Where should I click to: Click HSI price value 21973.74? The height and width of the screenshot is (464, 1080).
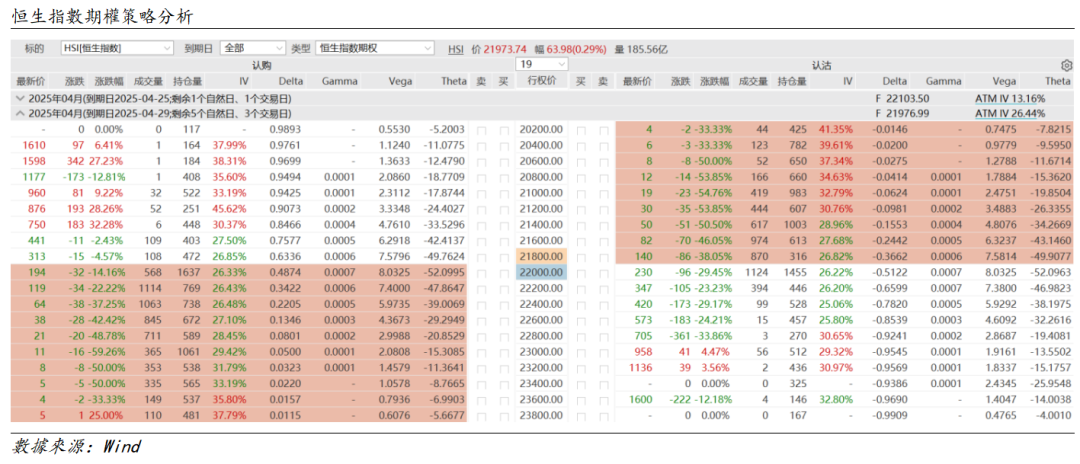click(505, 49)
